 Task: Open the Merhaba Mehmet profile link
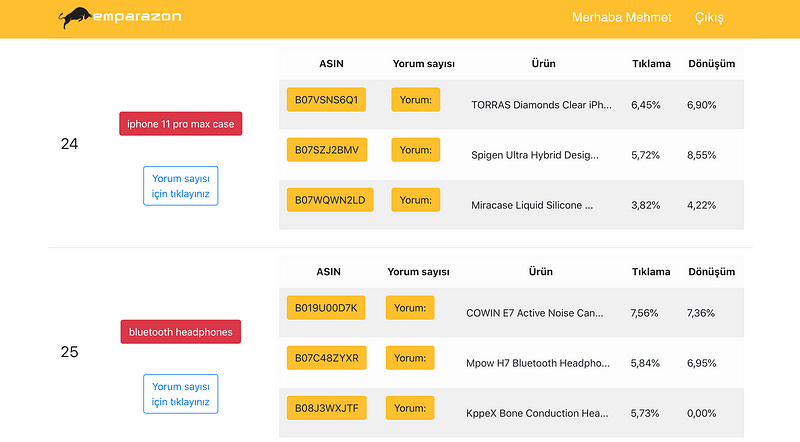pyautogui.click(x=621, y=17)
